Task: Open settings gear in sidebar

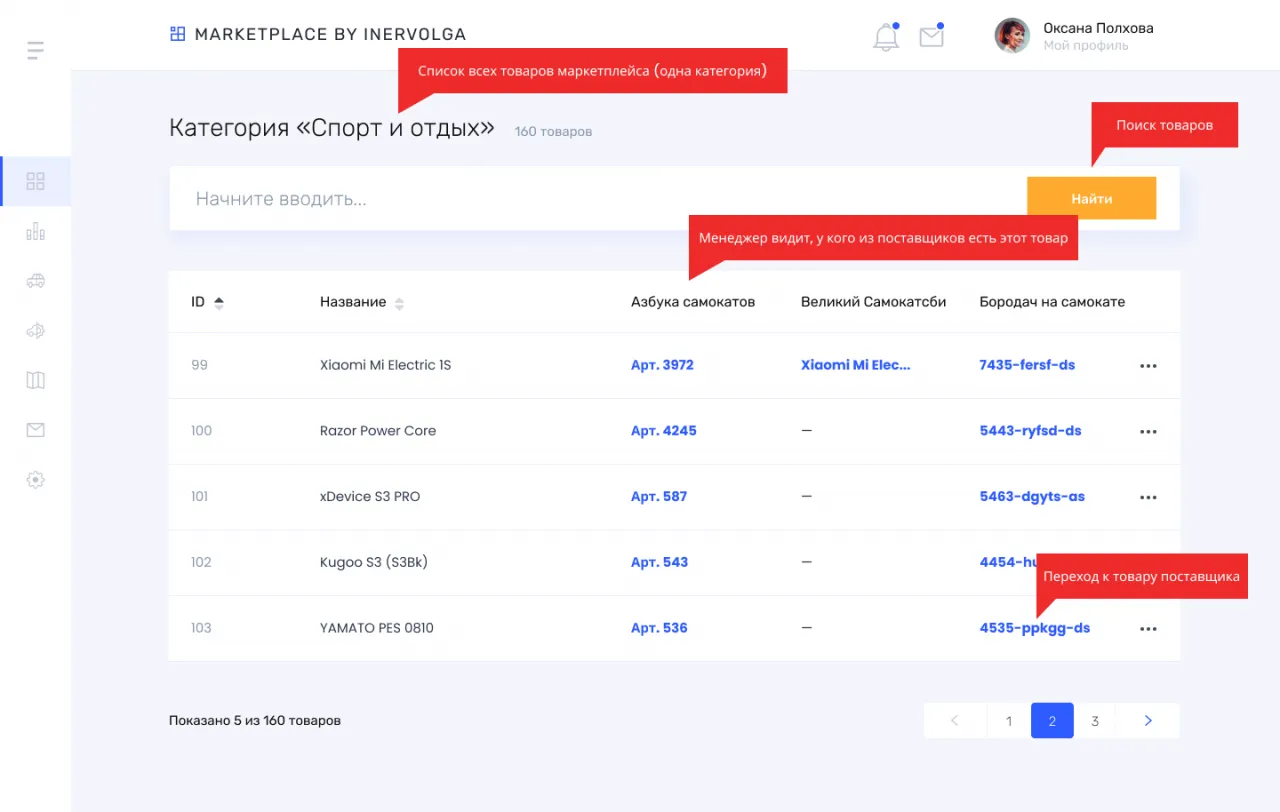Action: pos(35,480)
